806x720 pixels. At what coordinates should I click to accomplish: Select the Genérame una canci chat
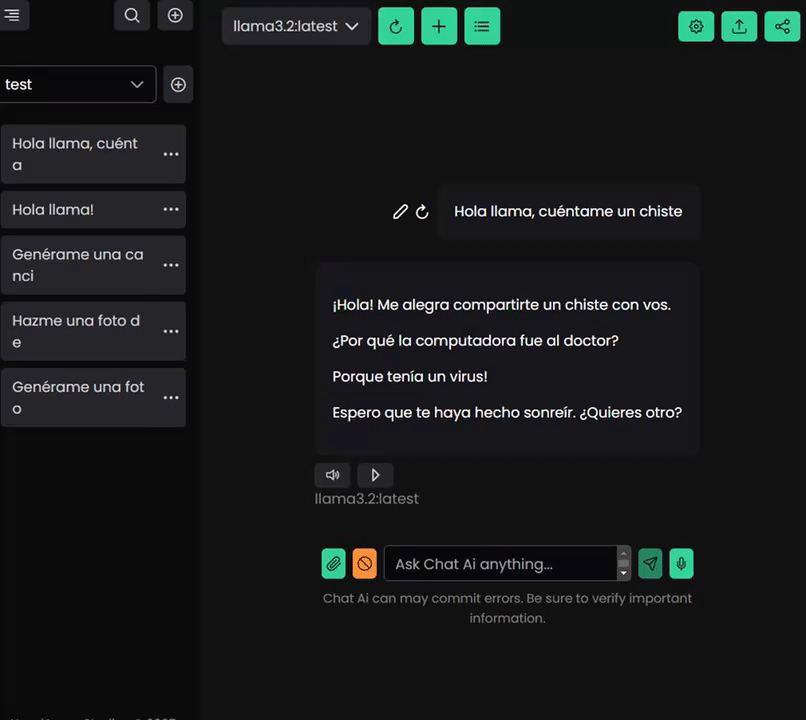click(78, 265)
